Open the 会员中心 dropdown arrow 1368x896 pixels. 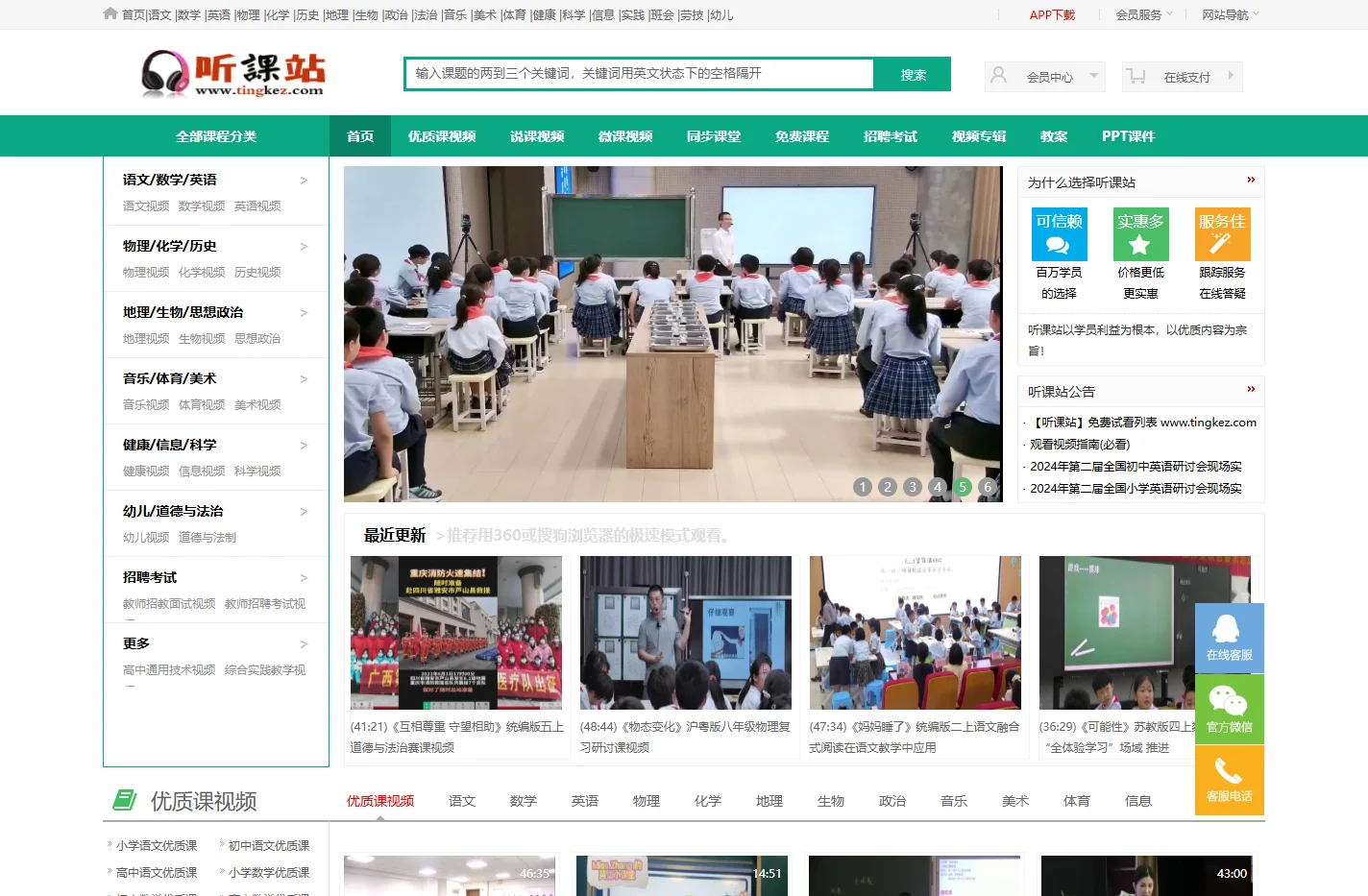(1093, 76)
